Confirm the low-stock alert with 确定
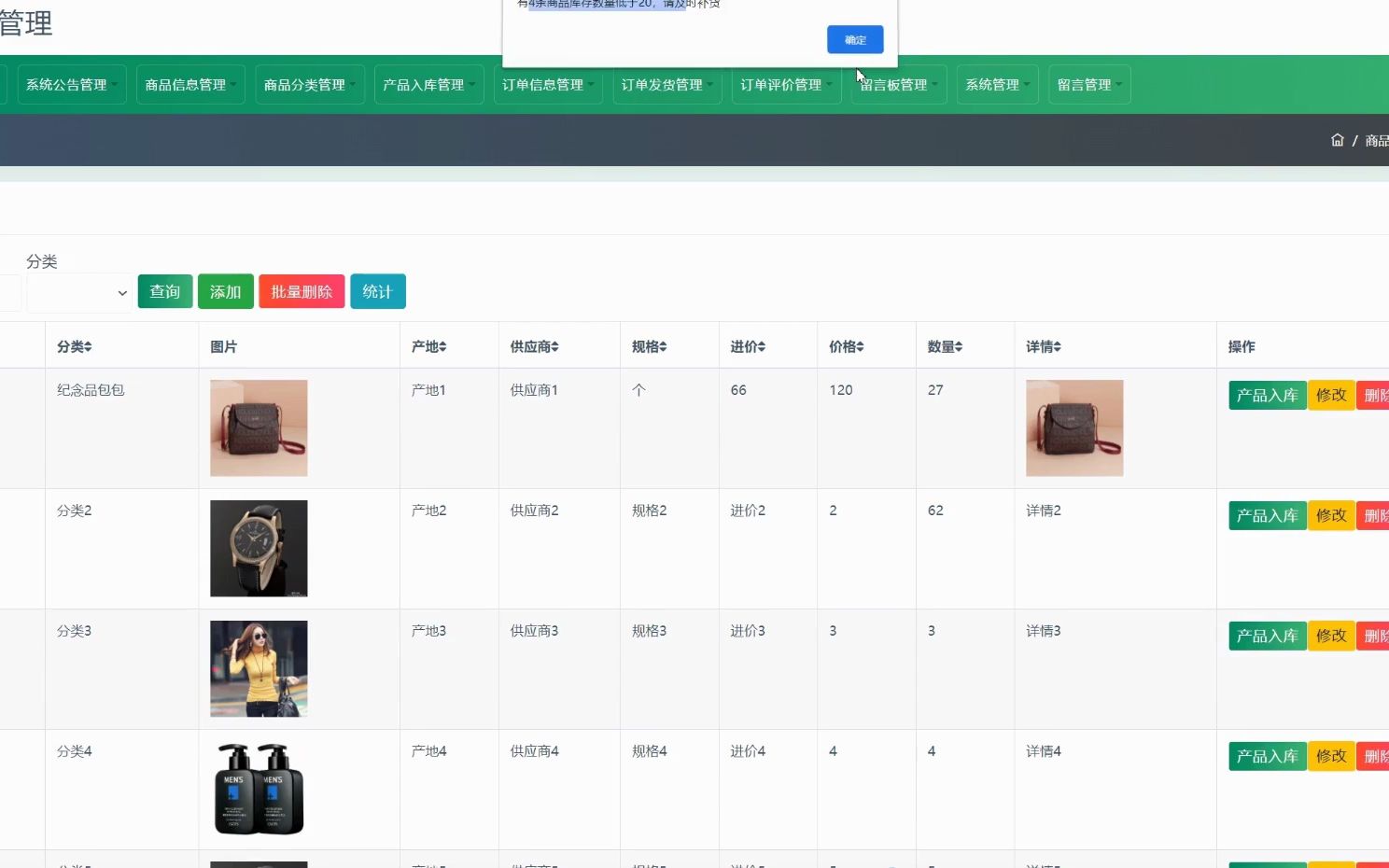 coord(855,39)
